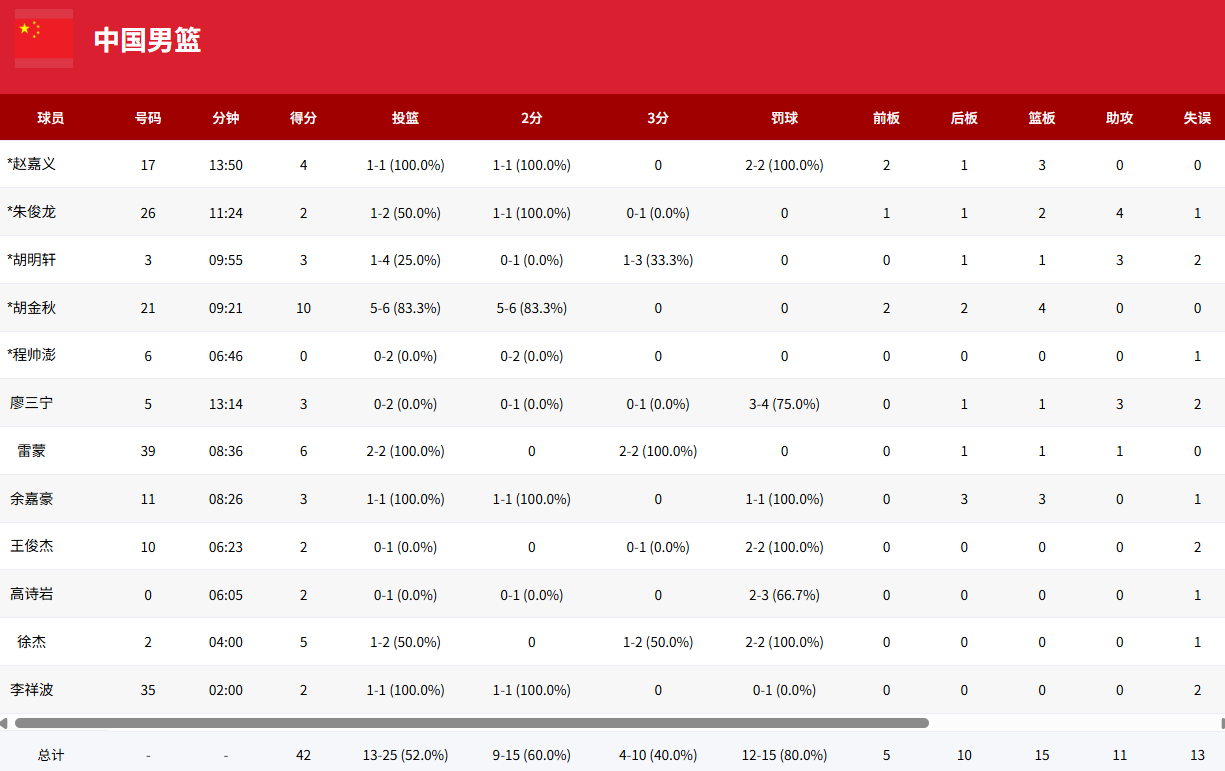Click 程帅澎's minutes 06:46
1225x771 pixels.
226,356
